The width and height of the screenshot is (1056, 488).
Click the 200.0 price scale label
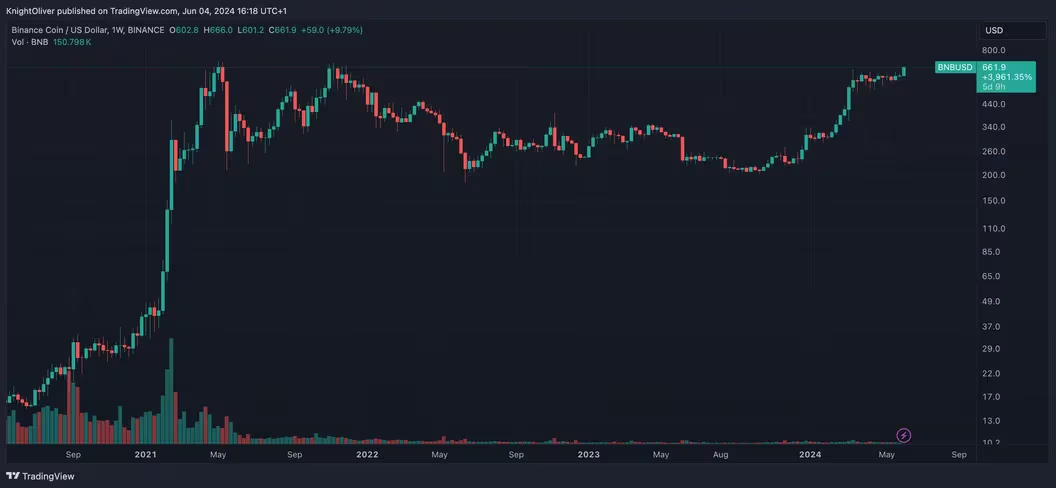tap(994, 175)
